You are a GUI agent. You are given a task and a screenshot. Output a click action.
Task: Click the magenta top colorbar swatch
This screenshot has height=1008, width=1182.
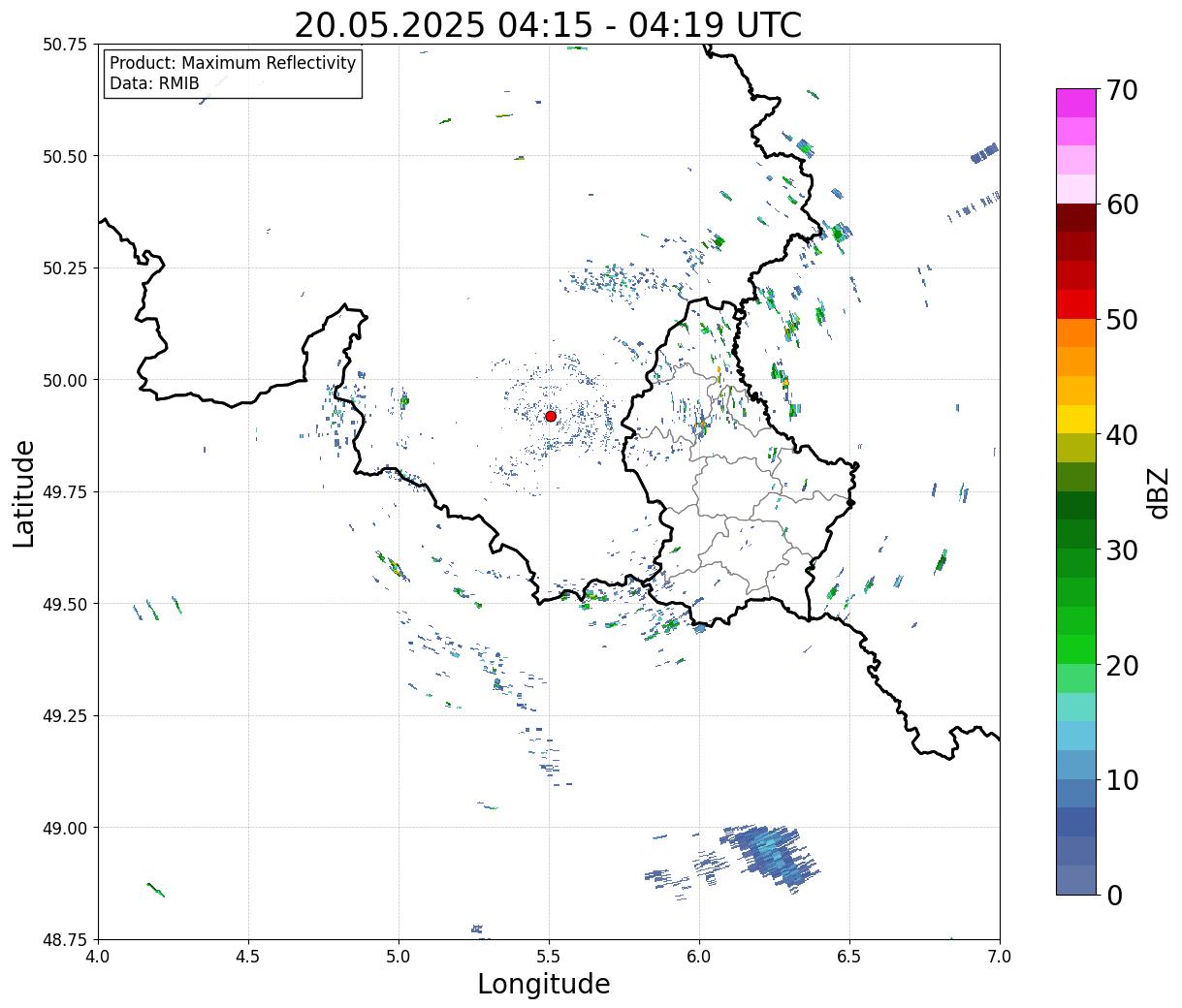tap(1076, 103)
